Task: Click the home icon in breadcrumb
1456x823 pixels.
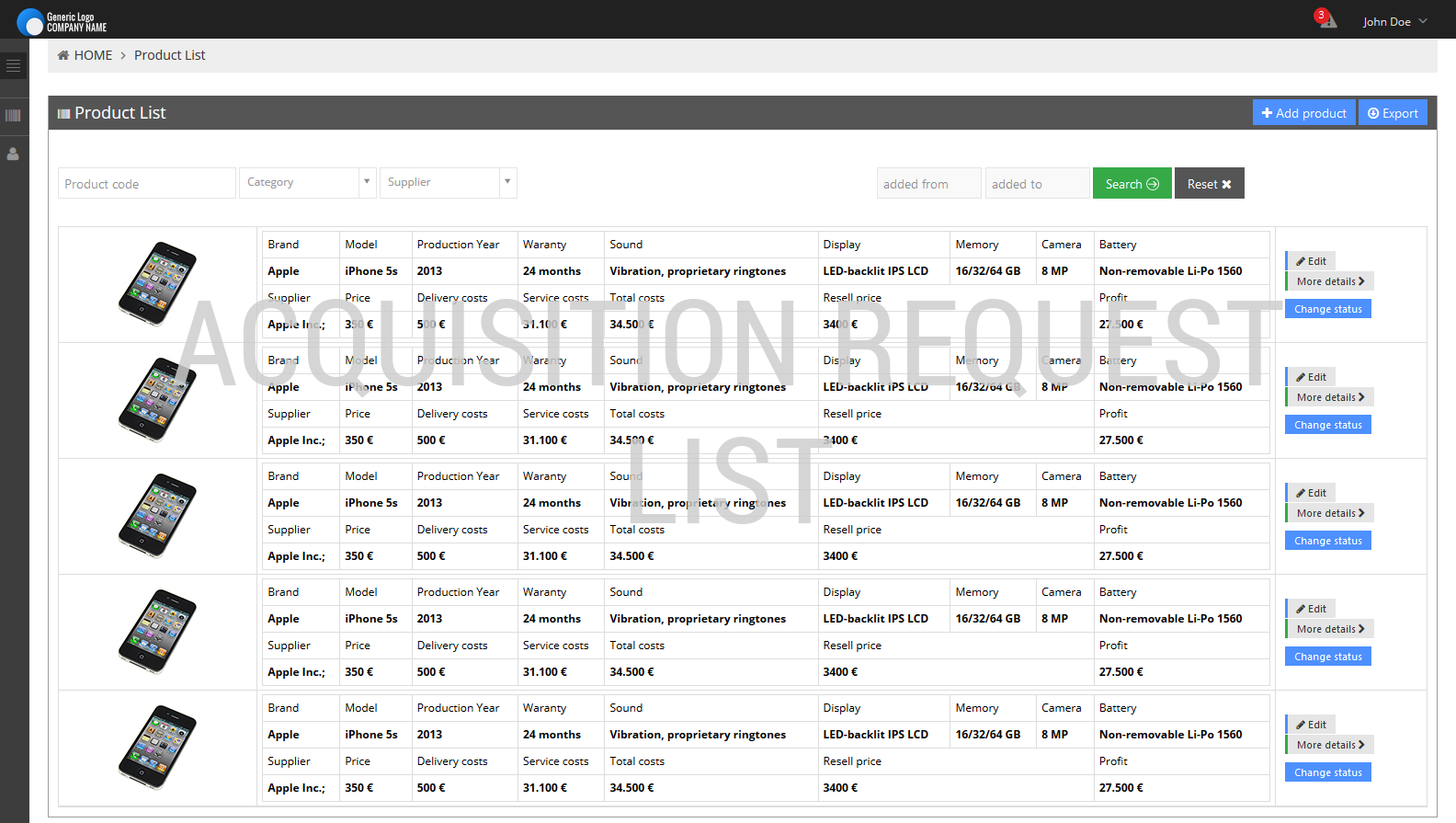Action: pos(63,55)
